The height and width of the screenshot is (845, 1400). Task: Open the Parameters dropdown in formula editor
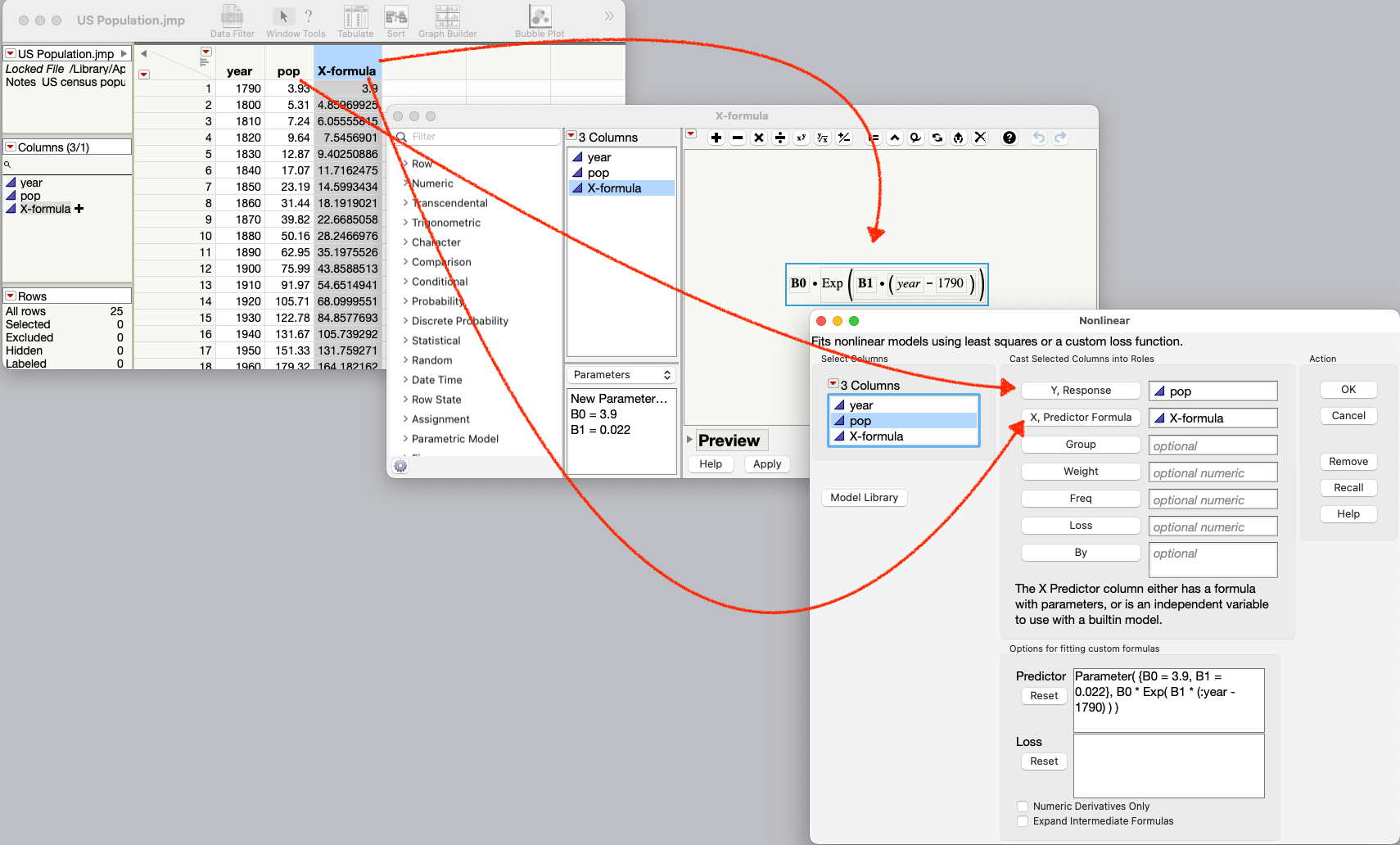621,374
